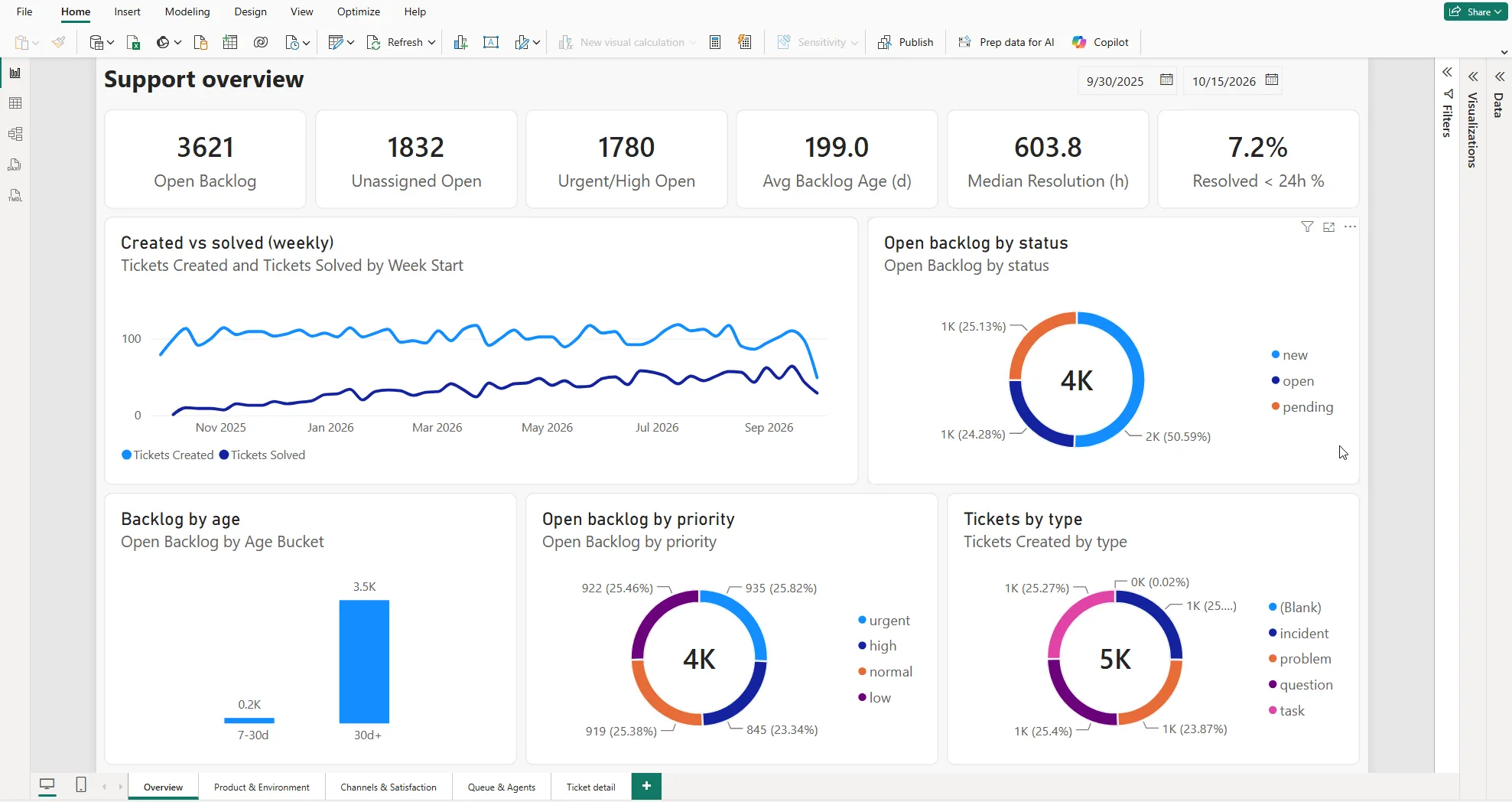Image resolution: width=1512 pixels, height=802 pixels.
Task: Click the Copilot button
Action: (1101, 43)
